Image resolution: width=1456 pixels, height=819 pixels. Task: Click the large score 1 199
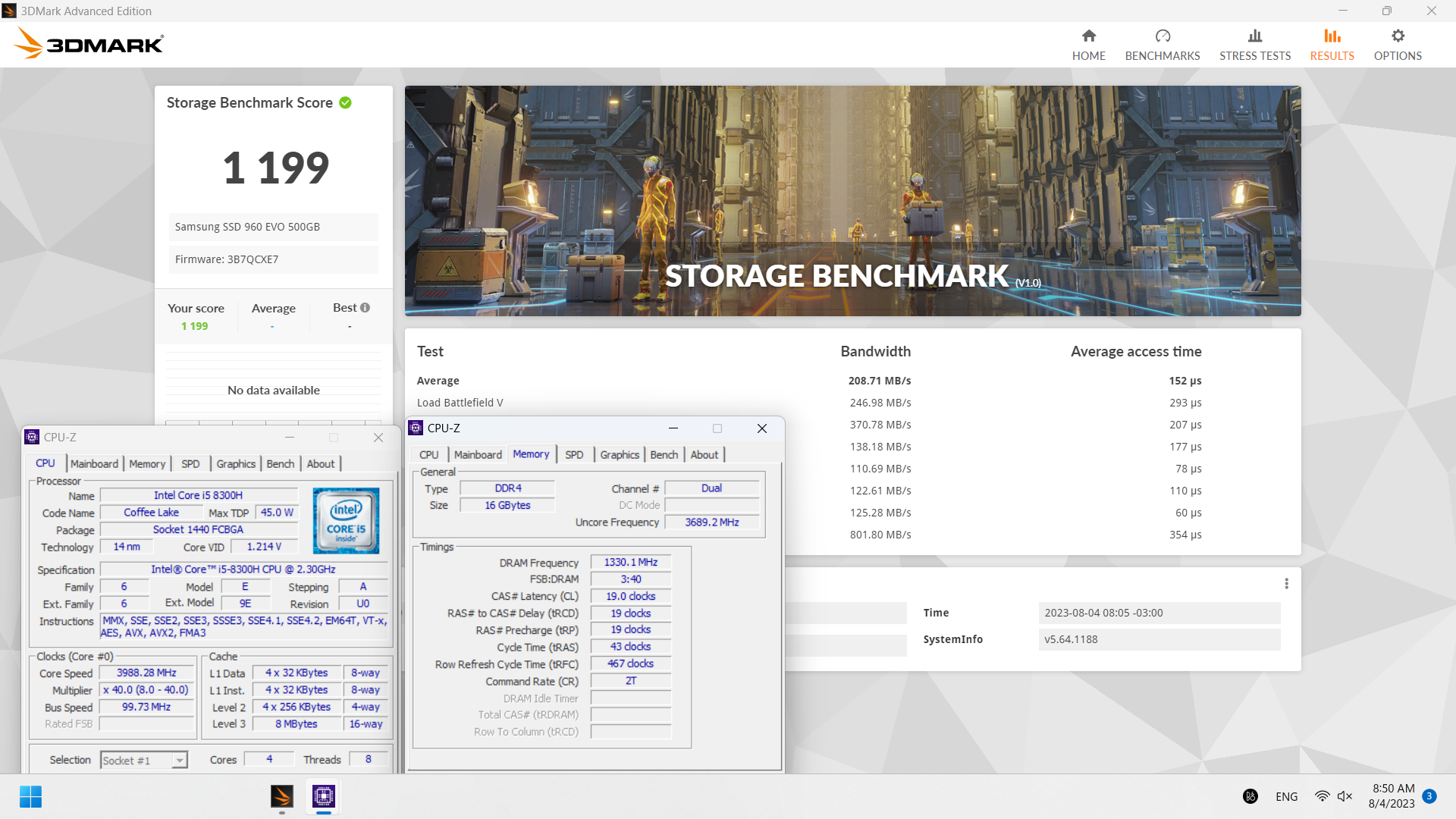(276, 168)
